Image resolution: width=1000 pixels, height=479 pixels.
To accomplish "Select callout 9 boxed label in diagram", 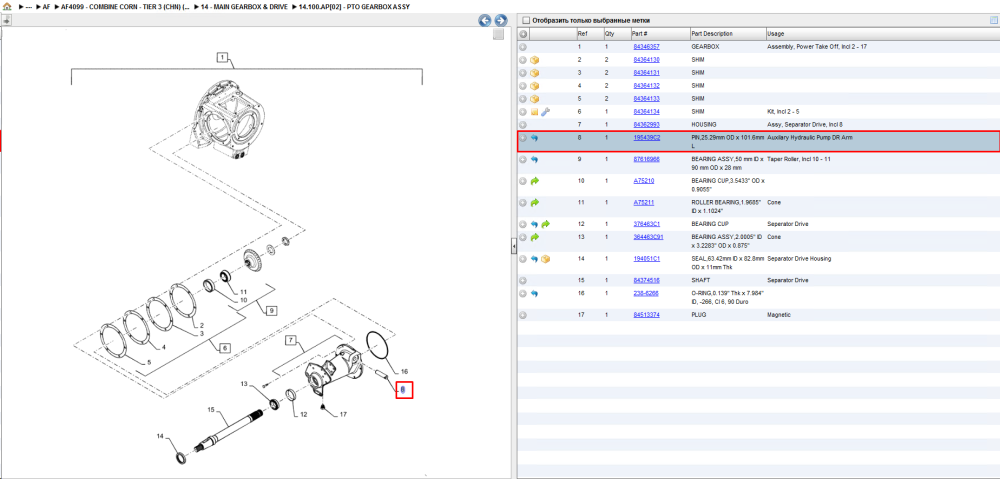I will [272, 311].
